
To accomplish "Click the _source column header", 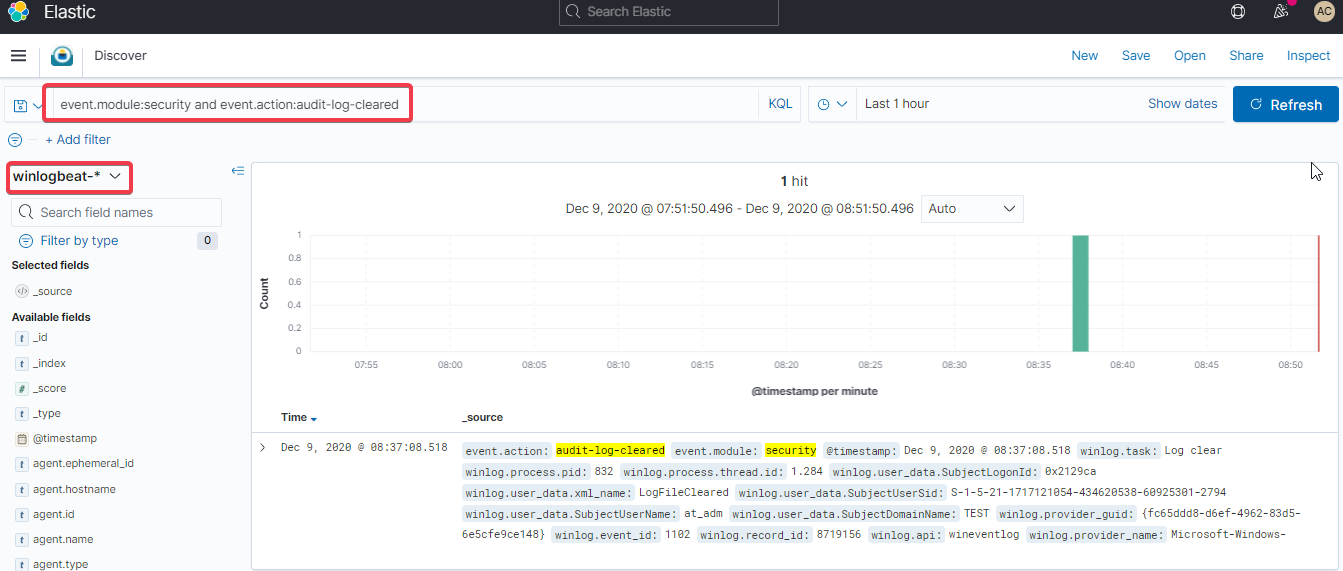I will pos(482,418).
